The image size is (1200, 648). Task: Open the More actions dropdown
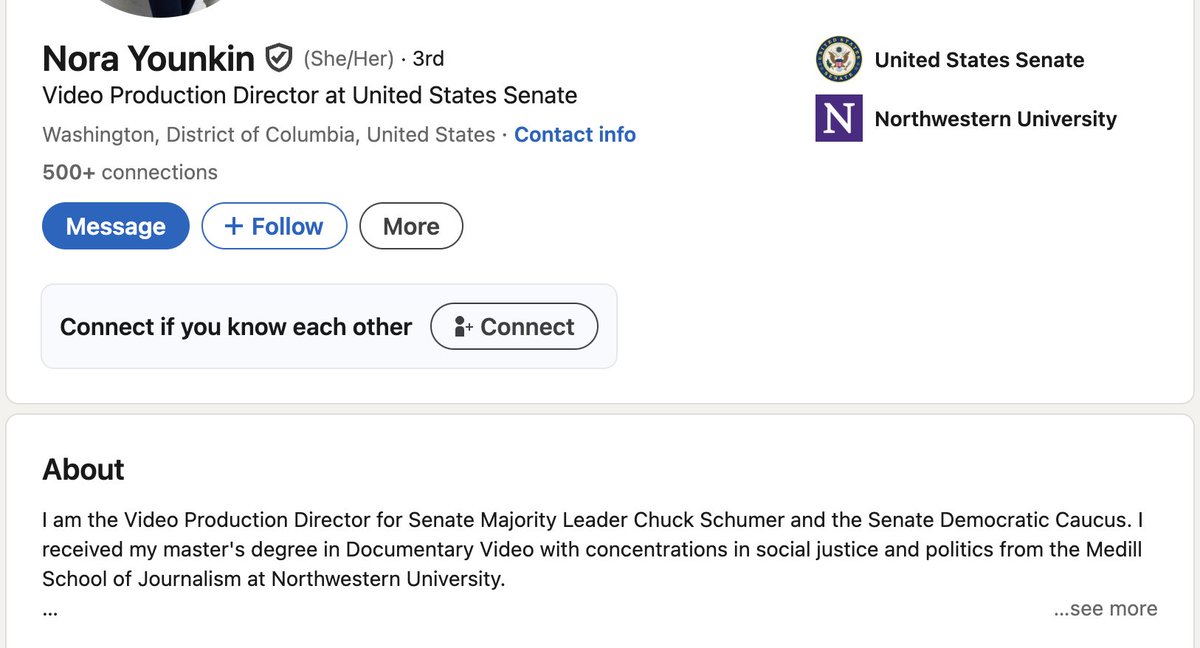[411, 226]
